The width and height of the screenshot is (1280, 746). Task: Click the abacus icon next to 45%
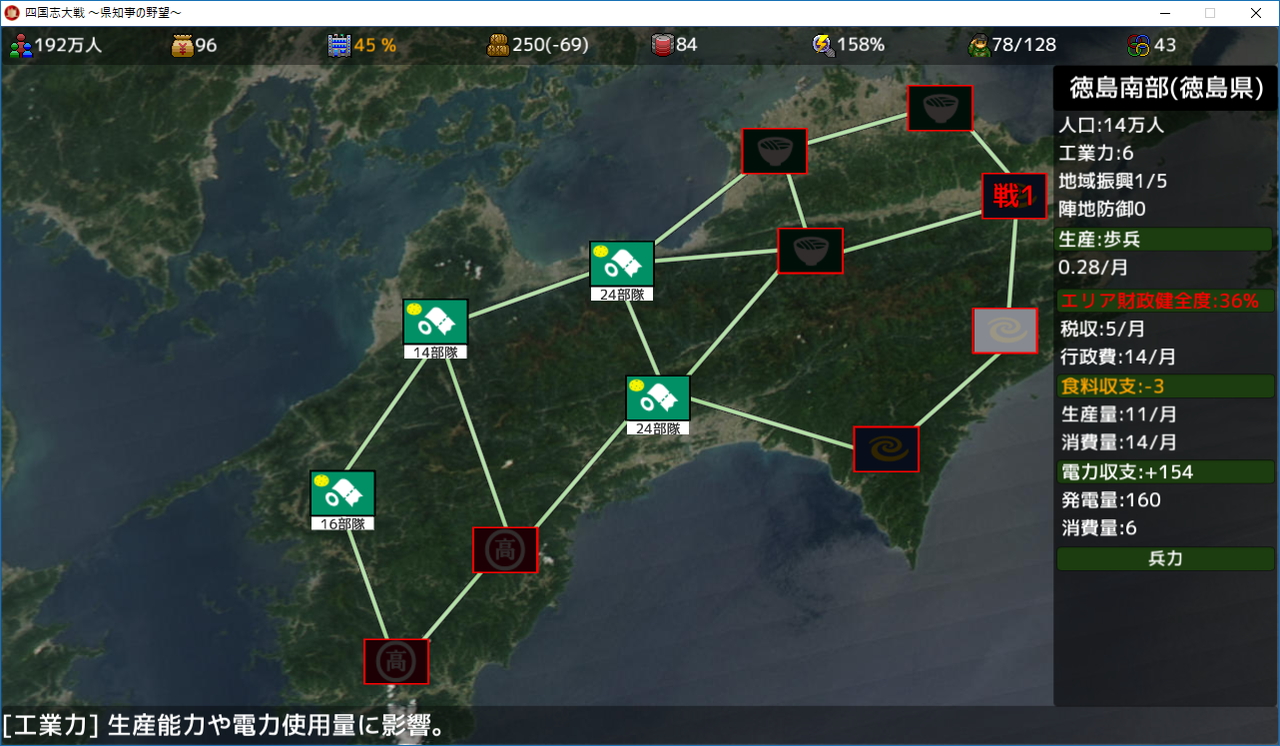339,44
